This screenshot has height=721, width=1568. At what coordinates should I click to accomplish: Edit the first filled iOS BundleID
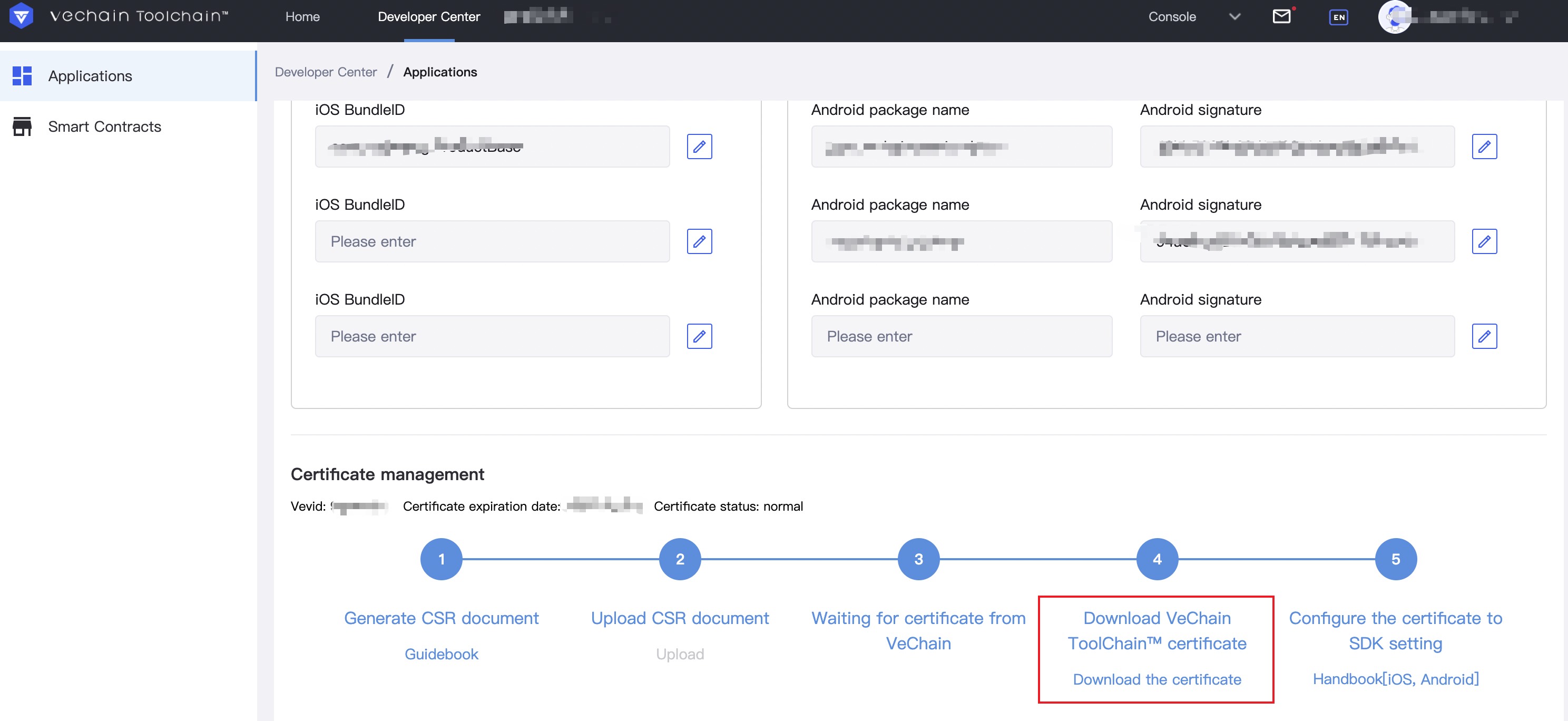click(699, 147)
